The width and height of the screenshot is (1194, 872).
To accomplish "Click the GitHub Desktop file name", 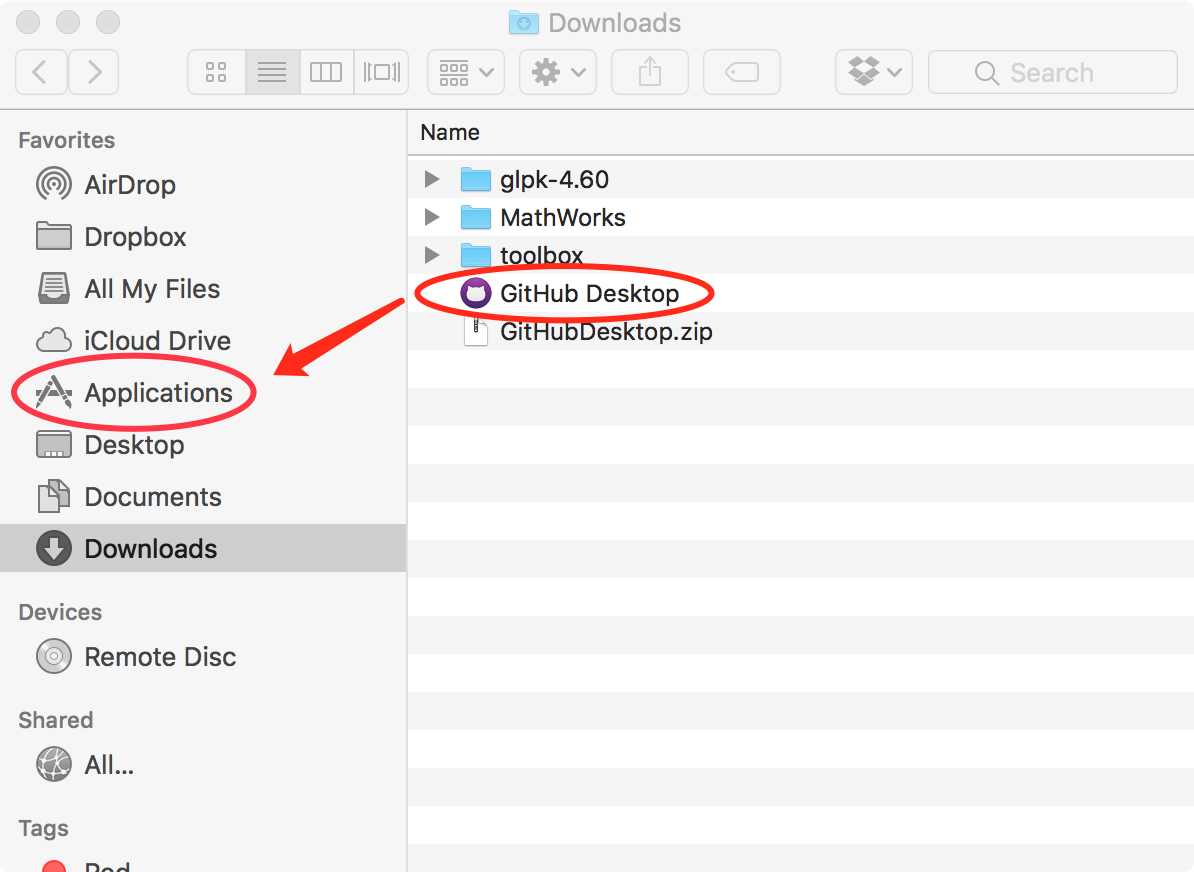I will 589,293.
